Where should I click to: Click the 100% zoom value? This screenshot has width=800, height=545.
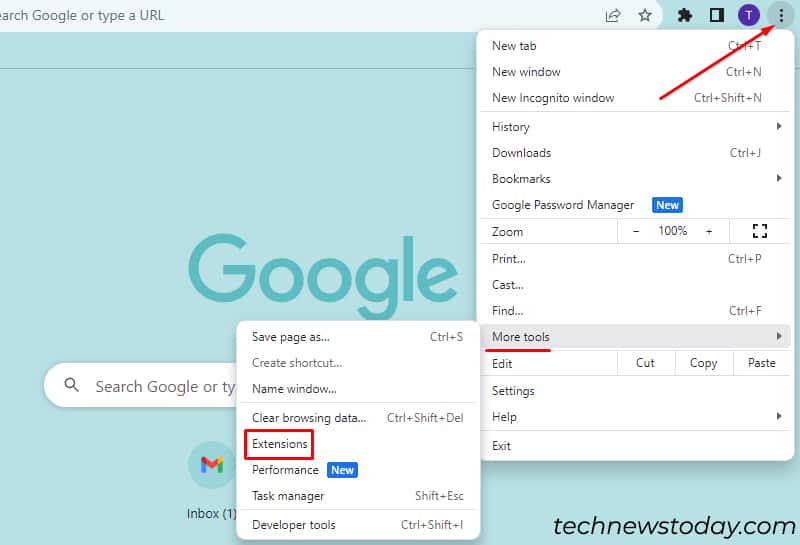point(672,231)
